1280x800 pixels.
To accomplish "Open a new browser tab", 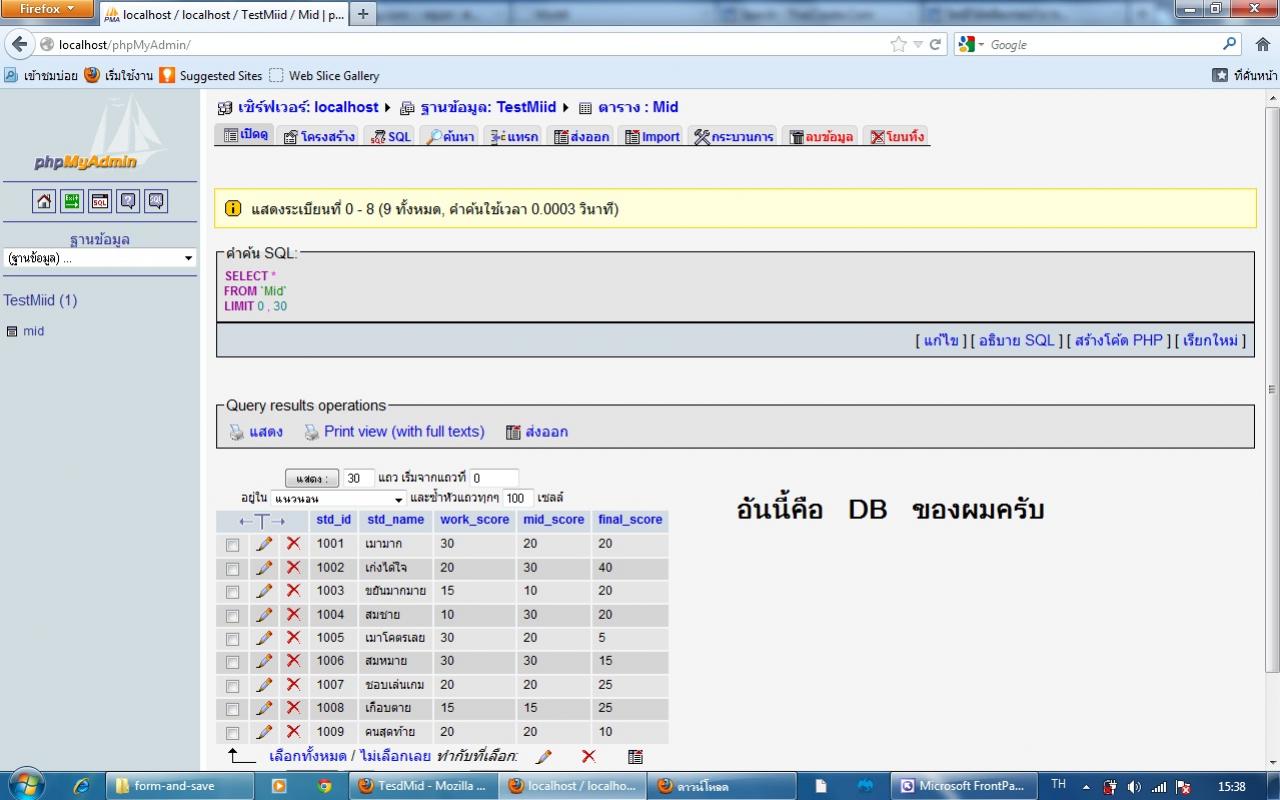I will click(x=362, y=14).
